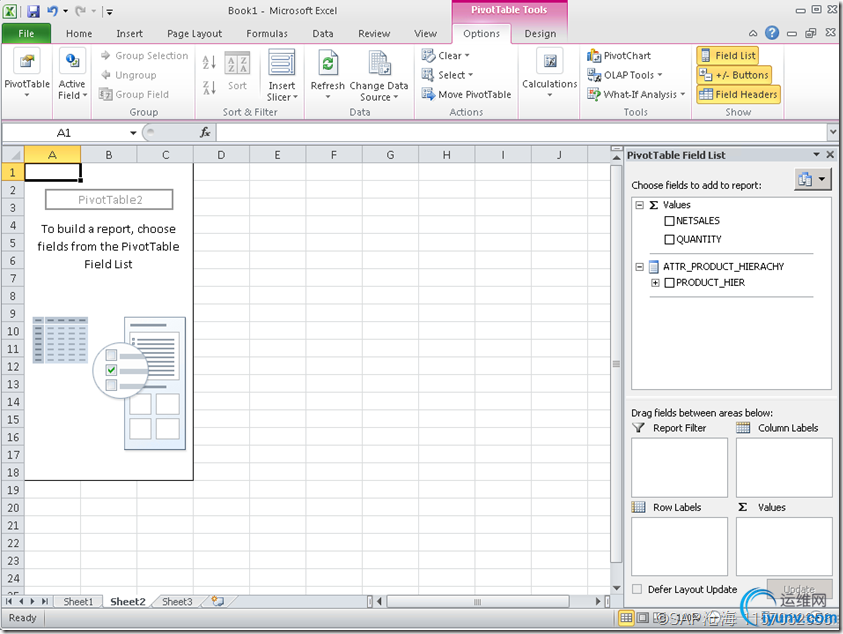
Task: Collapse the ATTR_PRODUCT_HIERACHY group
Action: point(640,267)
